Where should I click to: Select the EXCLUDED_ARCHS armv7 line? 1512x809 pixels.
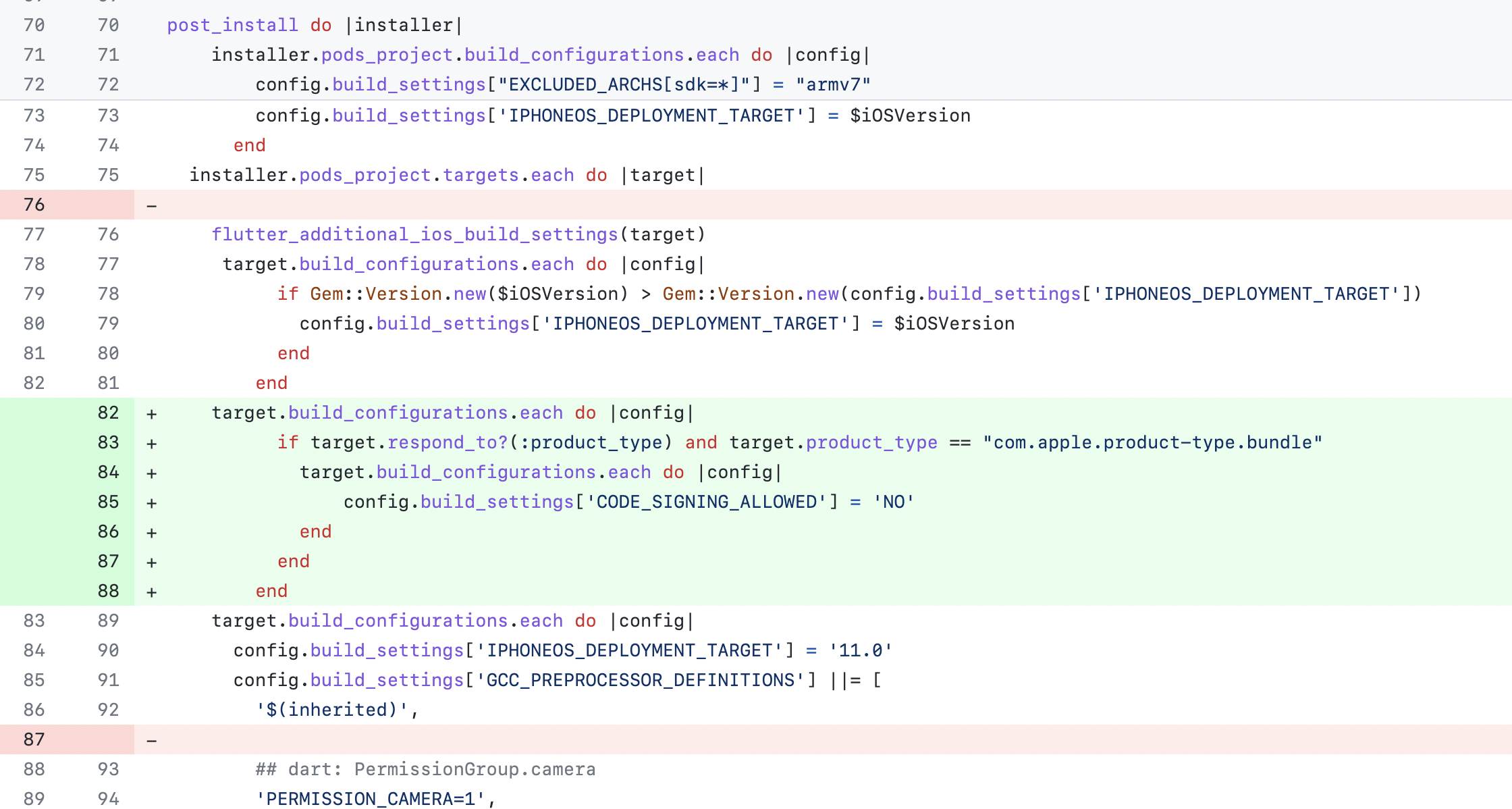point(560,84)
